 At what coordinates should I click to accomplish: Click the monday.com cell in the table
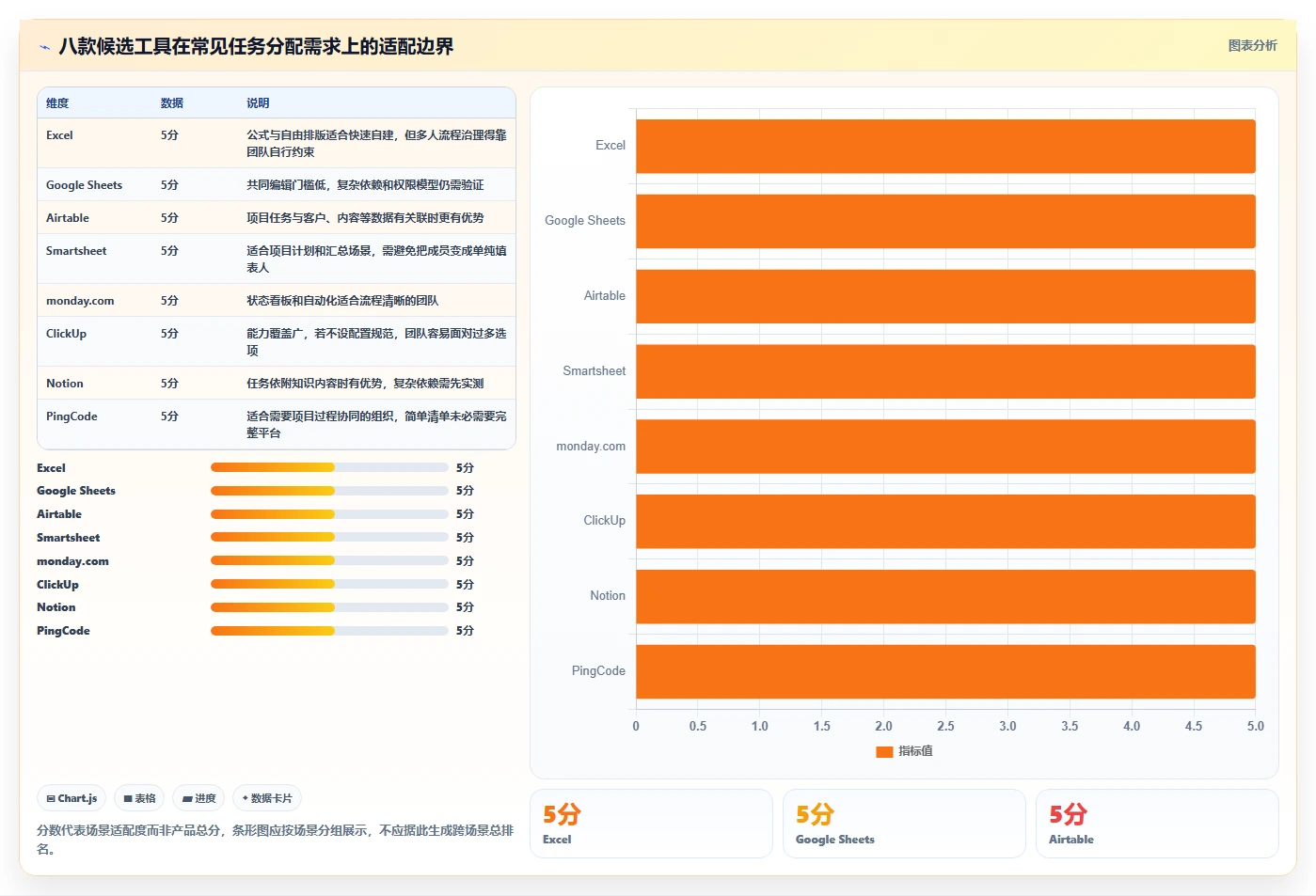(80, 301)
